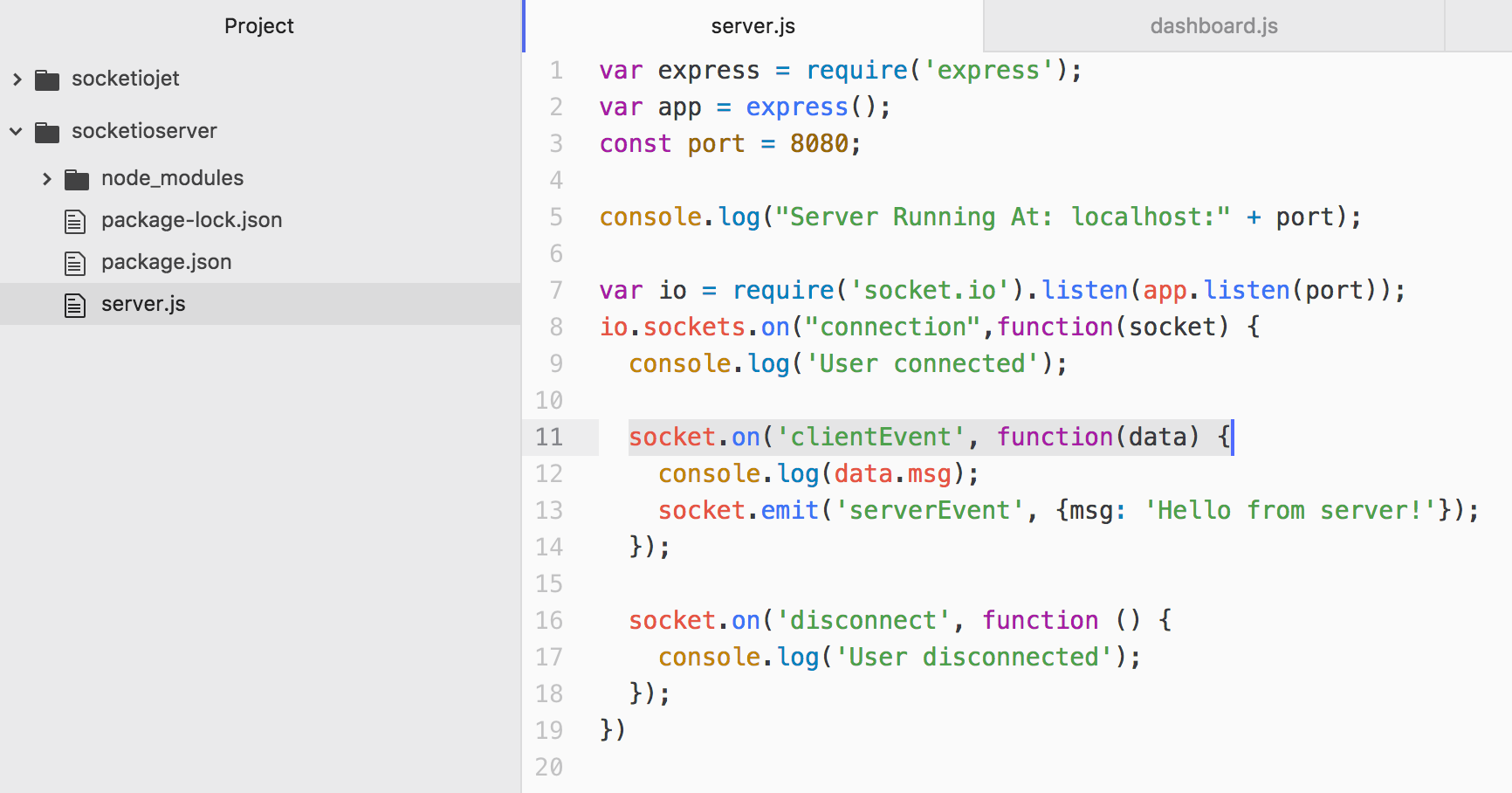Click line number 7 in the gutter
This screenshot has width=1512, height=793.
556,290
